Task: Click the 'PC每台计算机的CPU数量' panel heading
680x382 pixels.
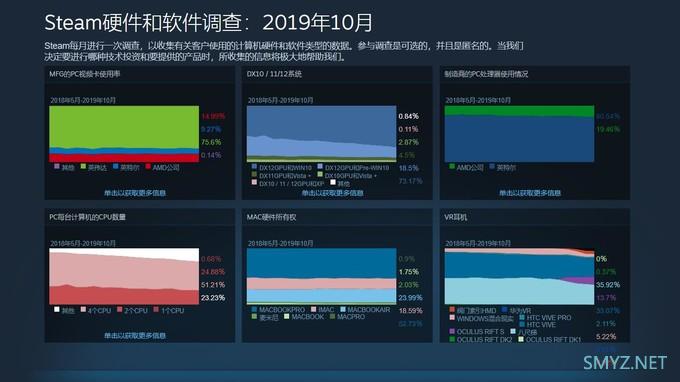Action: click(x=87, y=217)
